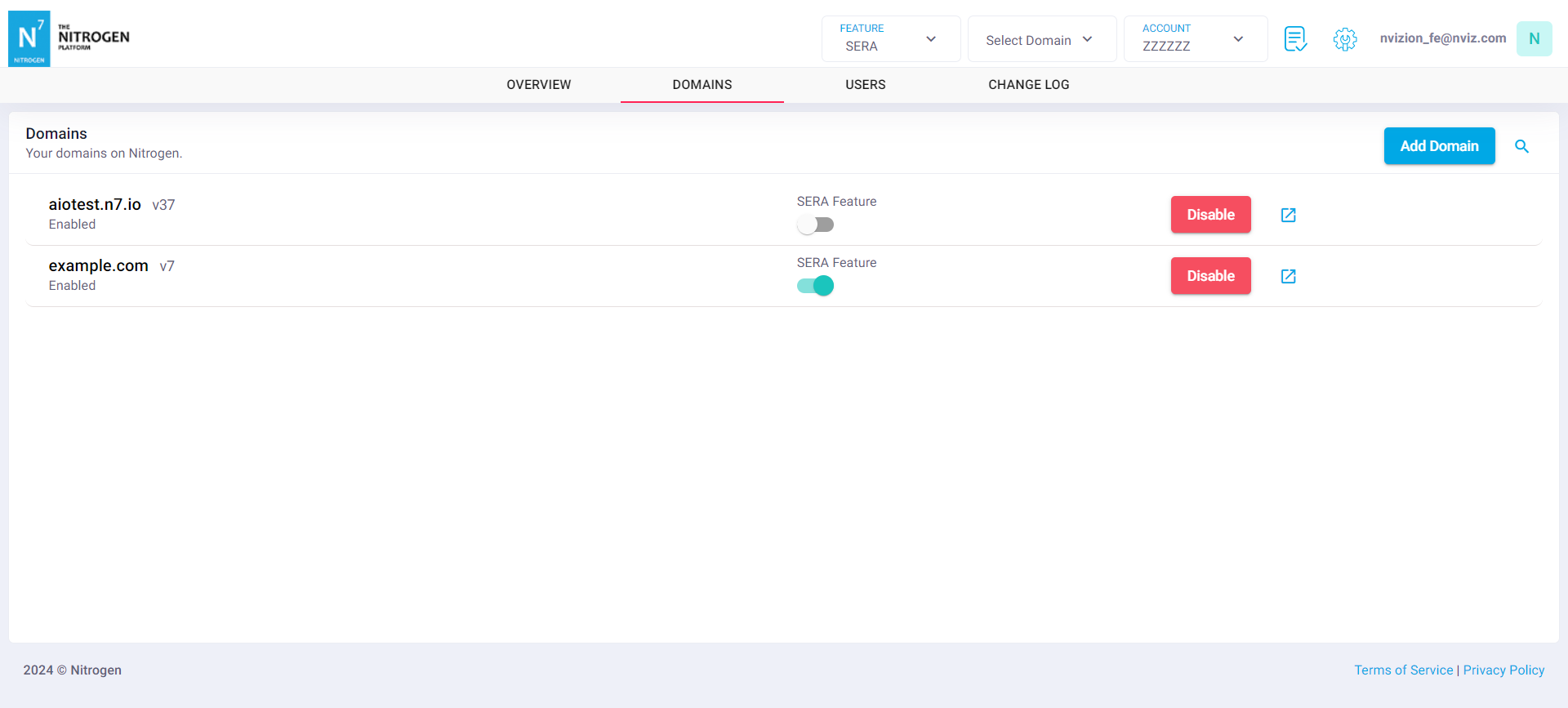Expand the ACCOUNT ZZZZZZ dropdown

click(1195, 38)
